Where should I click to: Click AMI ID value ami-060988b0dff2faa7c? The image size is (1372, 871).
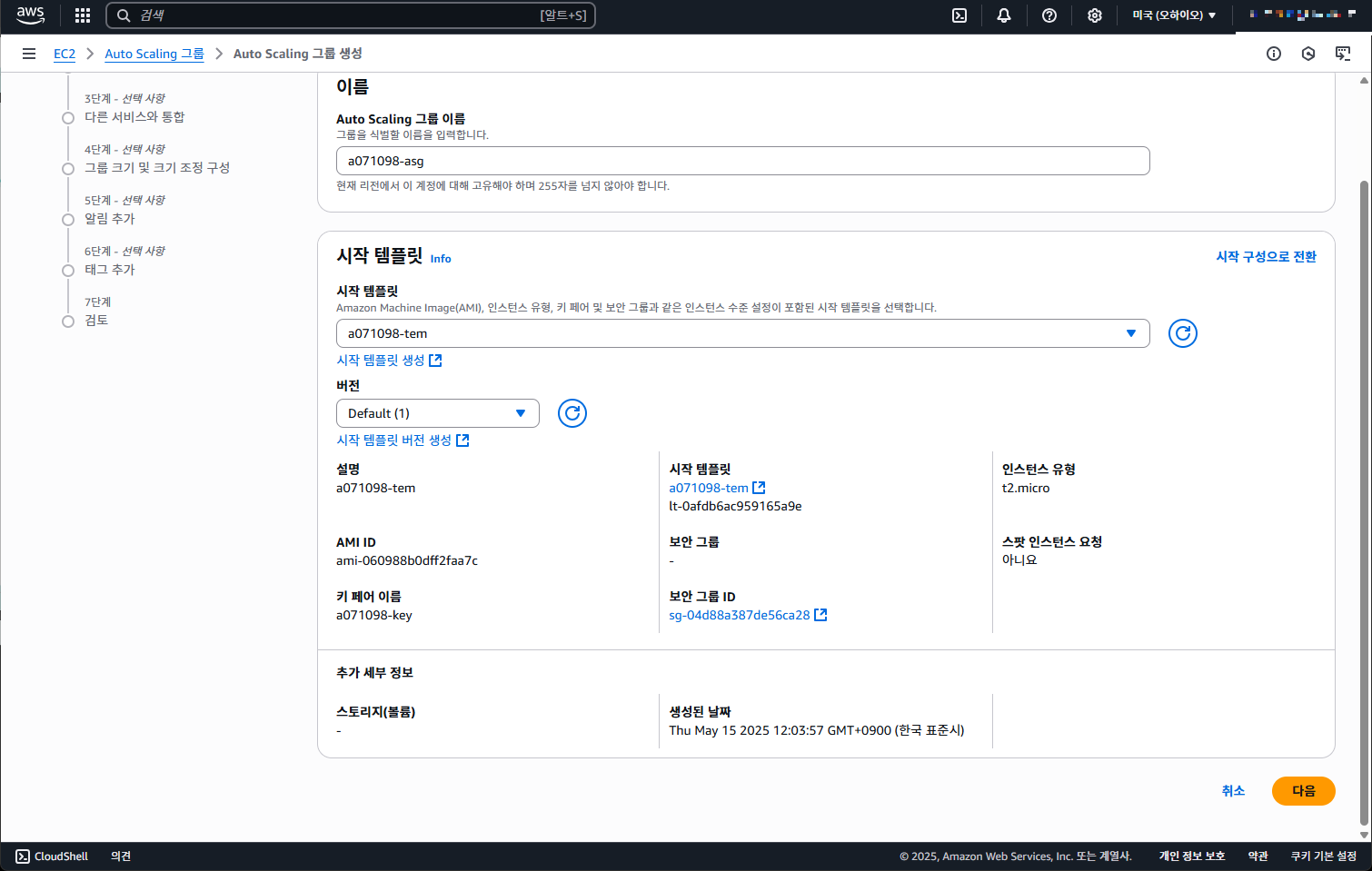point(407,560)
